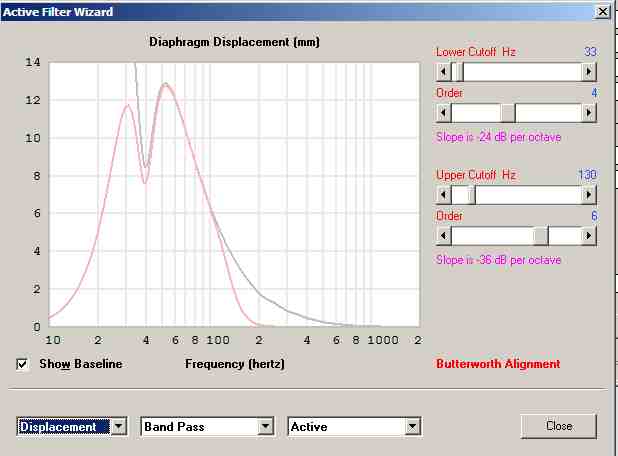Screen dimensions: 618x456
Task: Open the Active filter mode dropdown
Action: point(412,427)
